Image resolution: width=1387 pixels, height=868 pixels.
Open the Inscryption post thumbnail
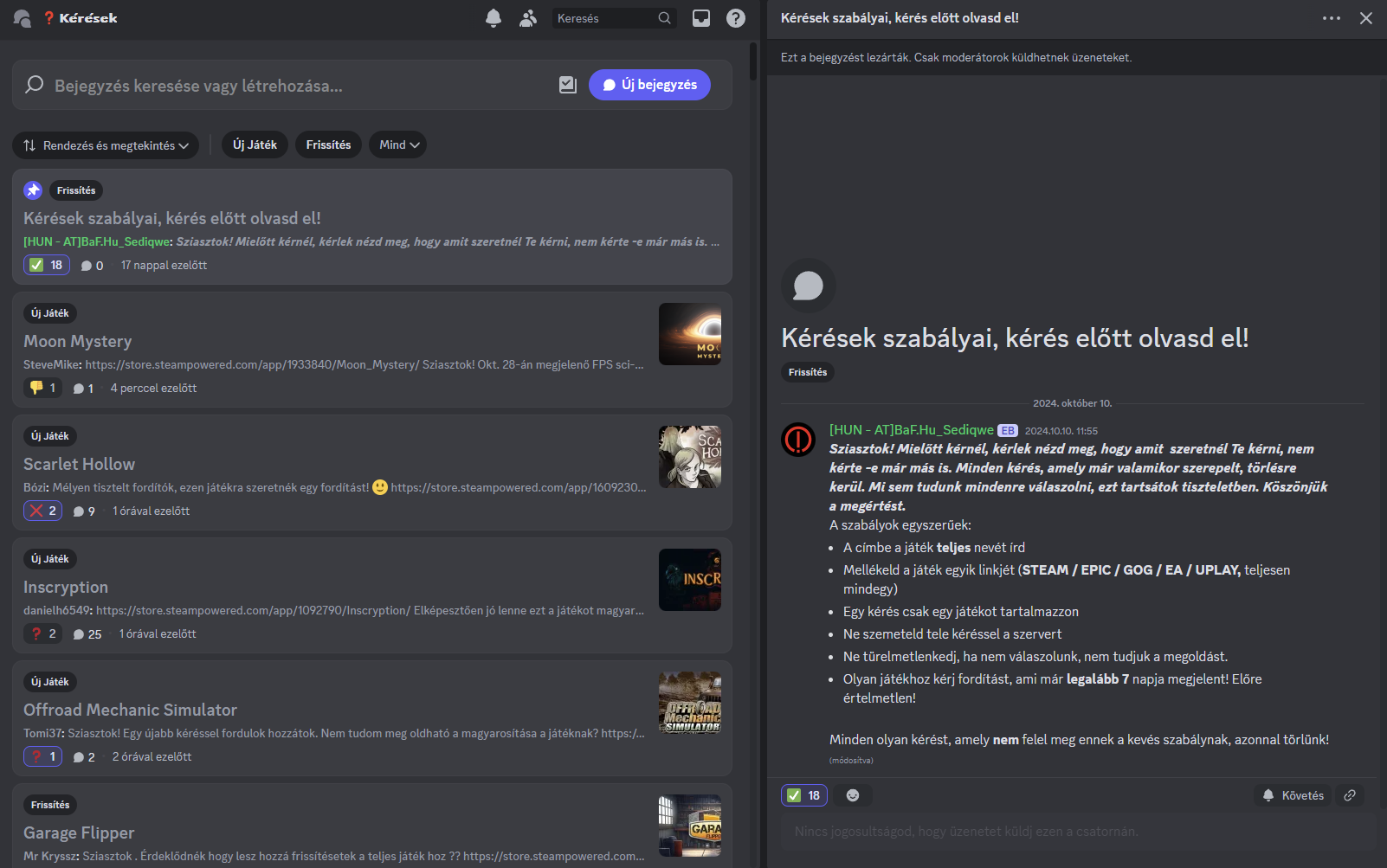pos(689,580)
